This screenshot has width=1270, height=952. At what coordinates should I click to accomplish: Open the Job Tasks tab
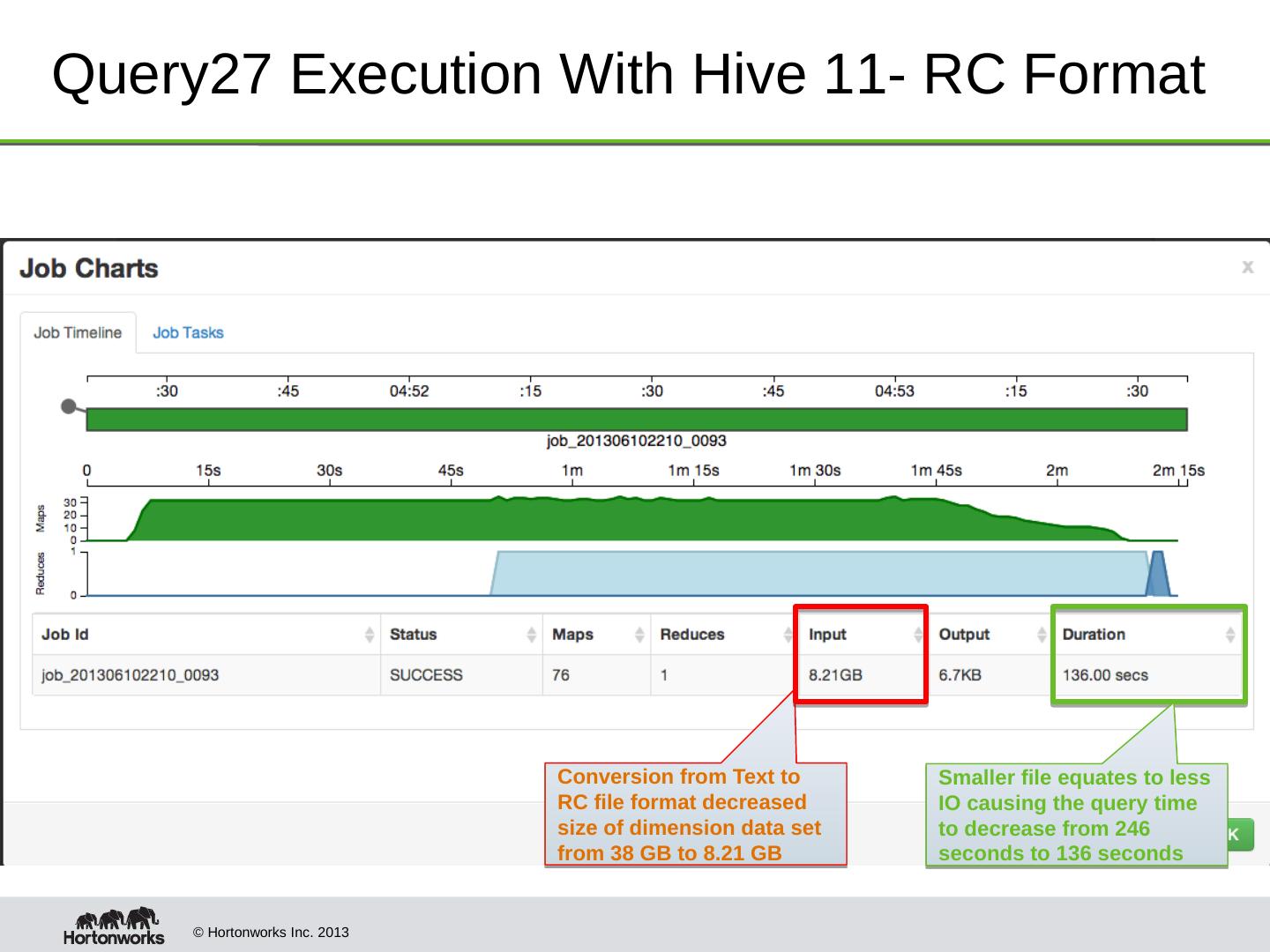188,332
